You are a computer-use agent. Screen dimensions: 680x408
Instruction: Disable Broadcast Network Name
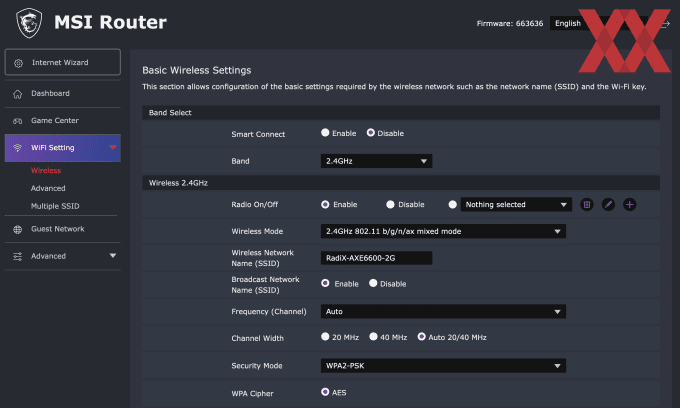point(373,283)
